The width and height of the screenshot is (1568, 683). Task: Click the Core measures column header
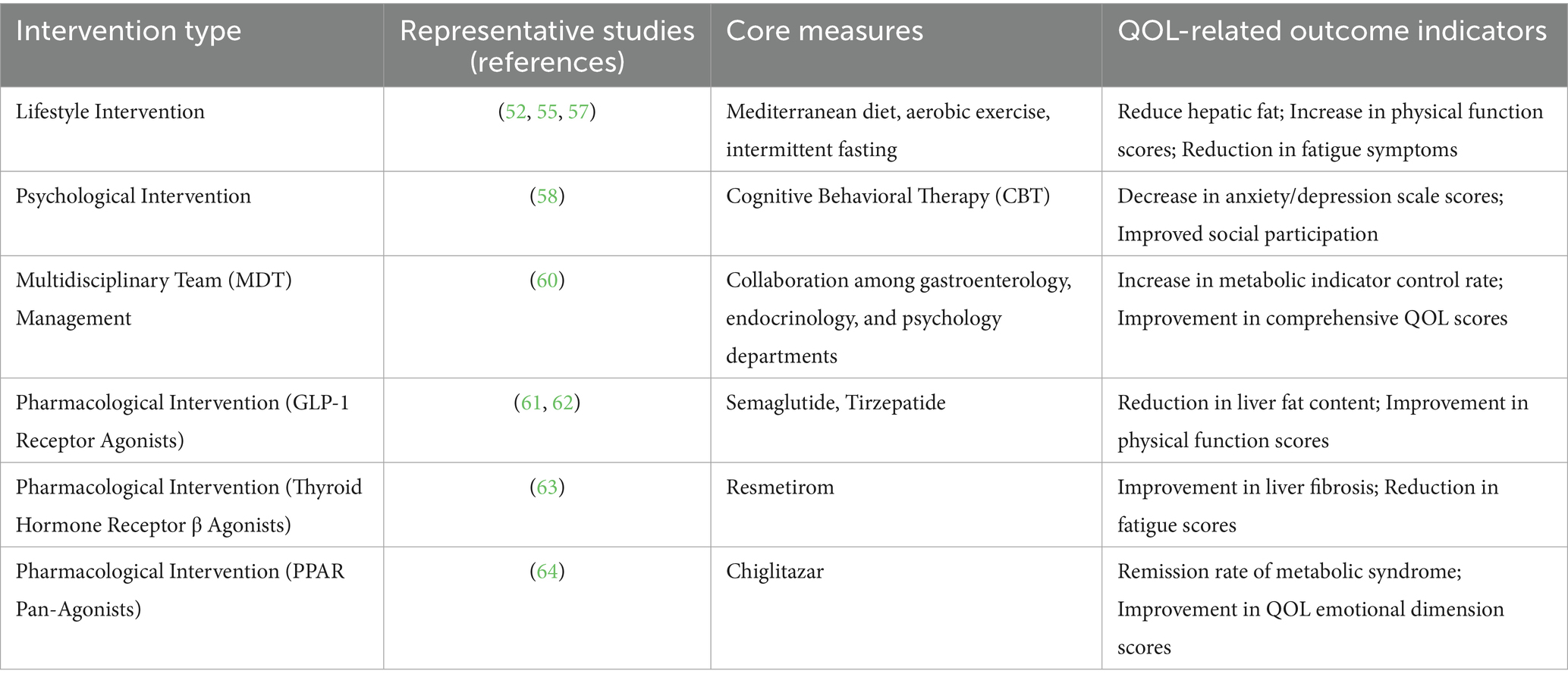tap(825, 31)
